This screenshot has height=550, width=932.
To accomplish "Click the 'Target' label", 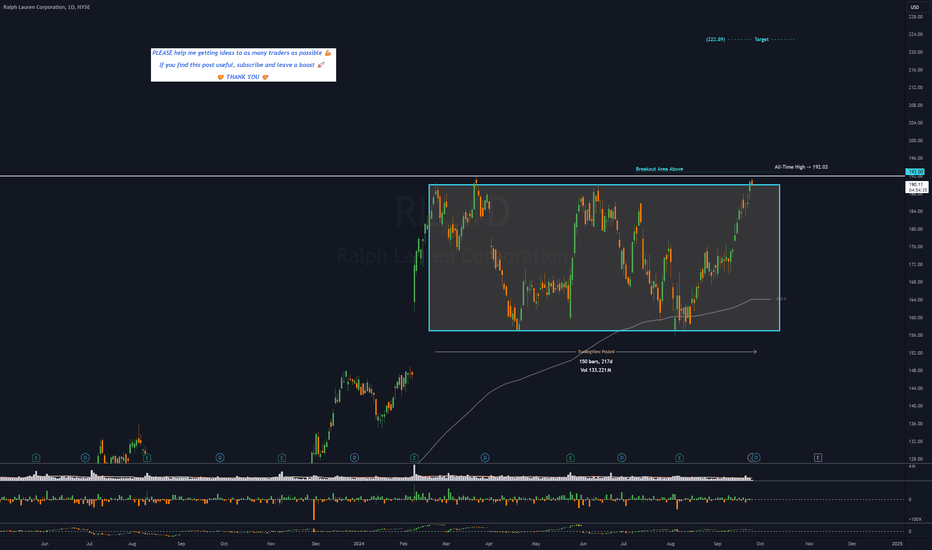I will coord(761,39).
